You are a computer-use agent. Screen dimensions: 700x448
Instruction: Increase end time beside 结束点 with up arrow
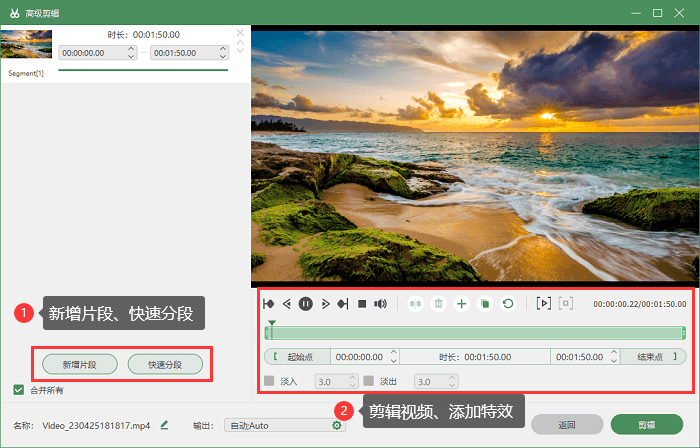(x=614, y=353)
